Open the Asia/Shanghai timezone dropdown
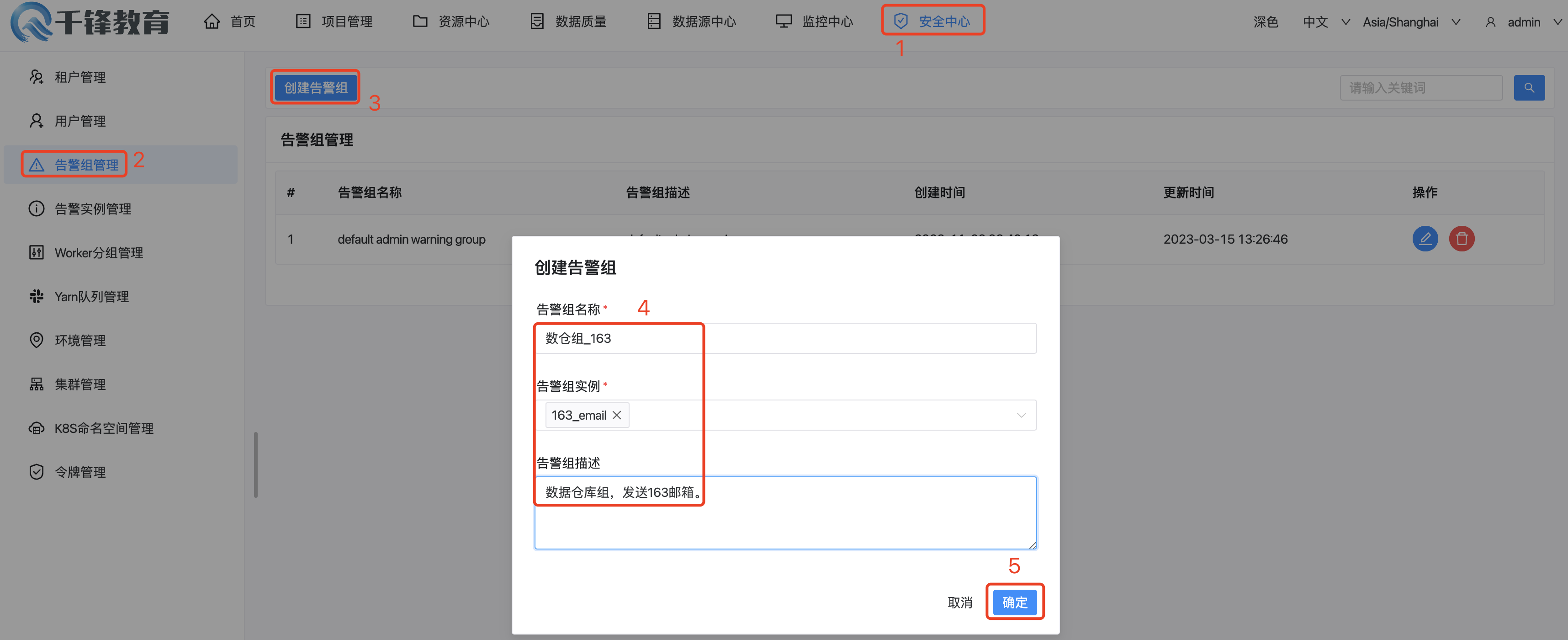Image resolution: width=1568 pixels, height=640 pixels. tap(1410, 22)
